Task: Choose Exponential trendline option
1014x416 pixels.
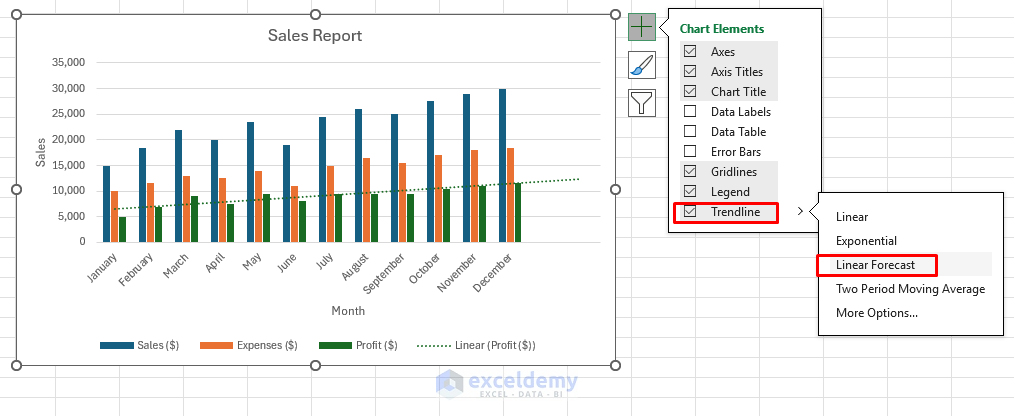Action: tap(866, 241)
